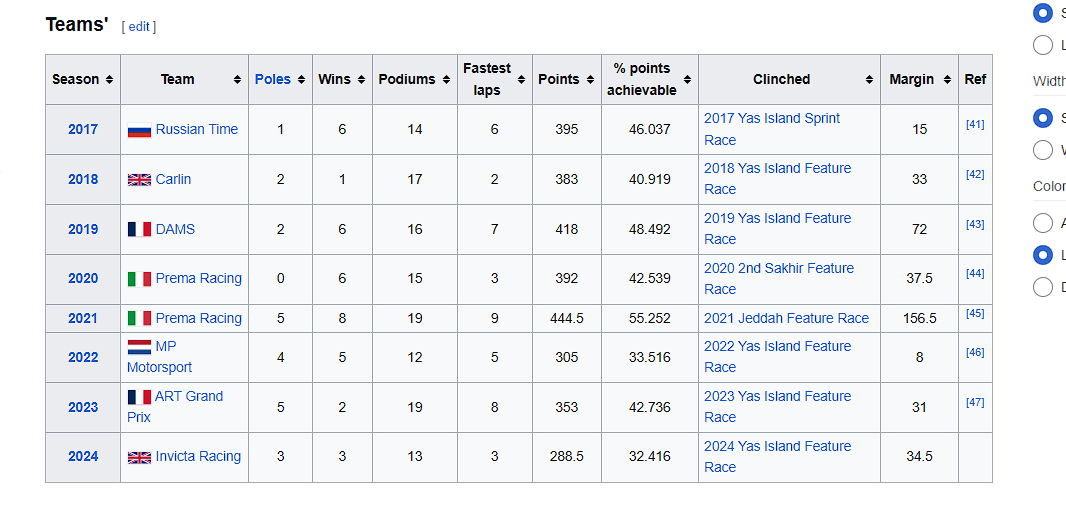1066x505 pixels.
Task: Open the Invicta Racing team link
Action: coord(199,457)
